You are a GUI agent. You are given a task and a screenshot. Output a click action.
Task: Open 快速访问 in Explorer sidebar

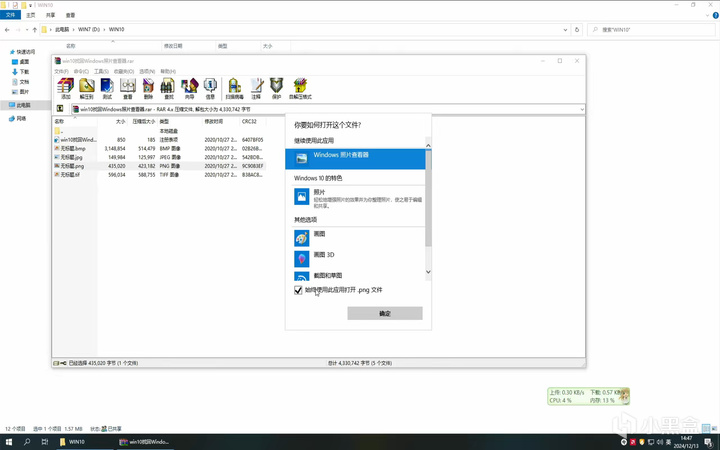pyautogui.click(x=22, y=52)
